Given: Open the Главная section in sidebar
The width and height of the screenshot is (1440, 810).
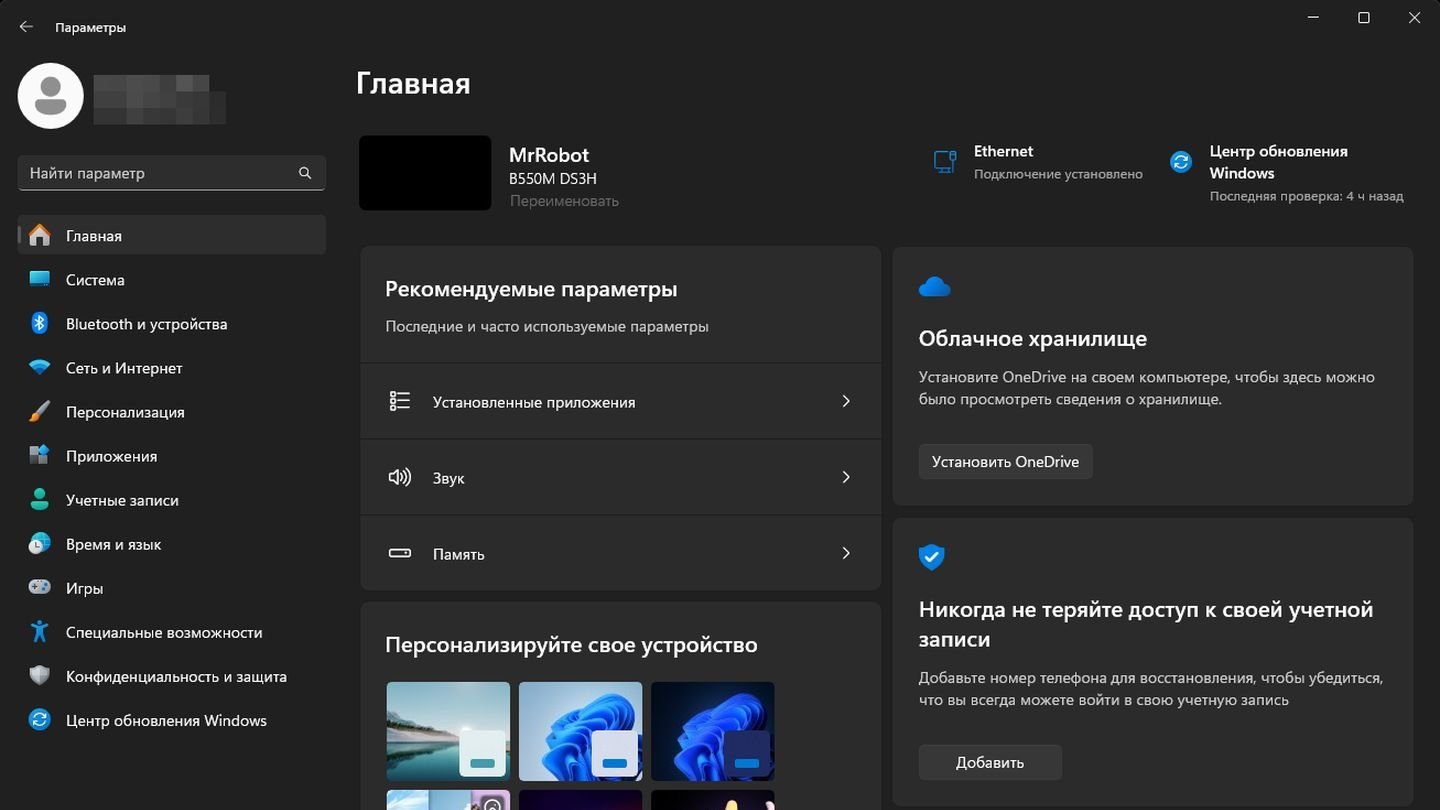Looking at the screenshot, I should 172,236.
